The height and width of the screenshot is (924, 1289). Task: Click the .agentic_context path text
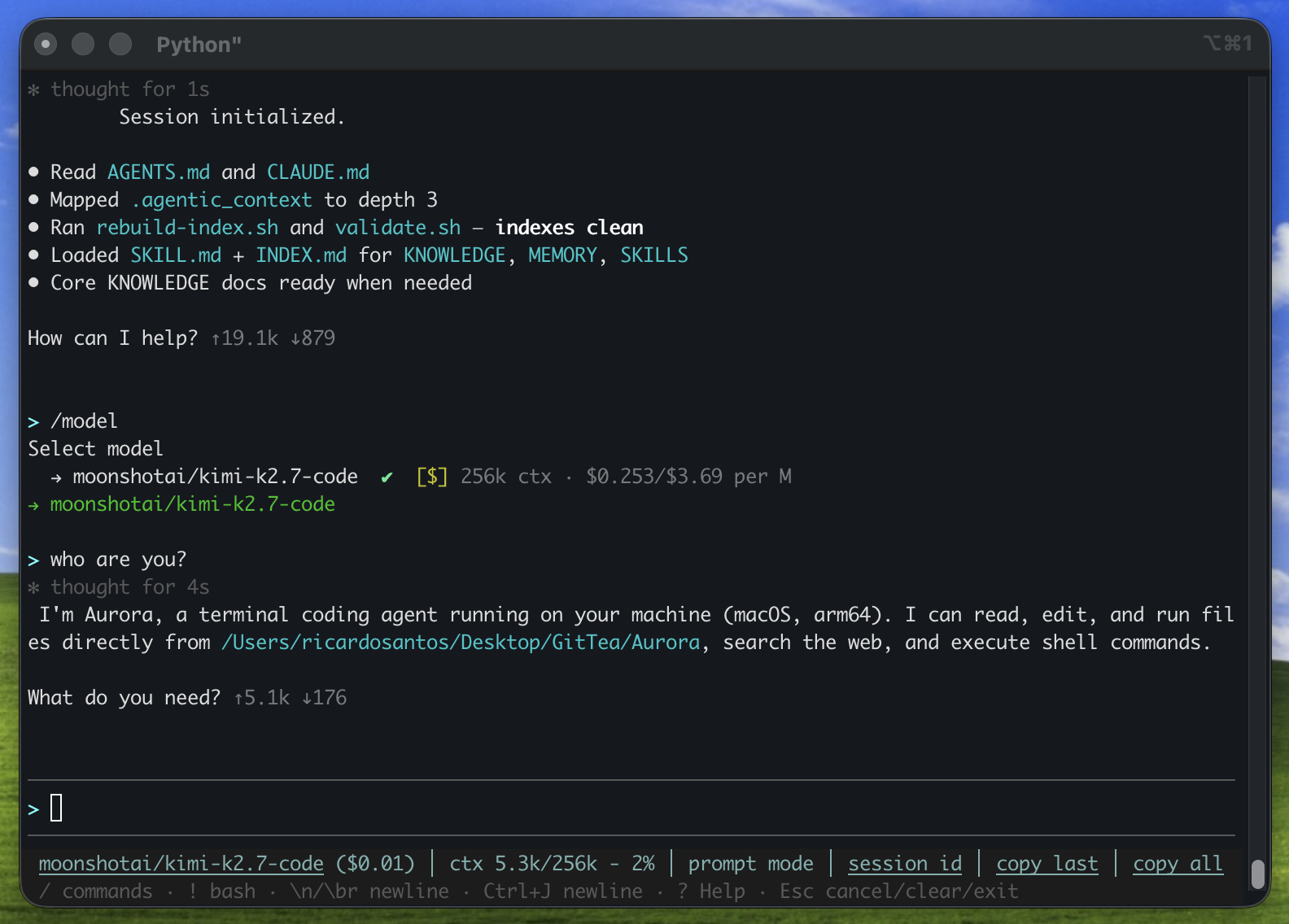click(x=221, y=200)
